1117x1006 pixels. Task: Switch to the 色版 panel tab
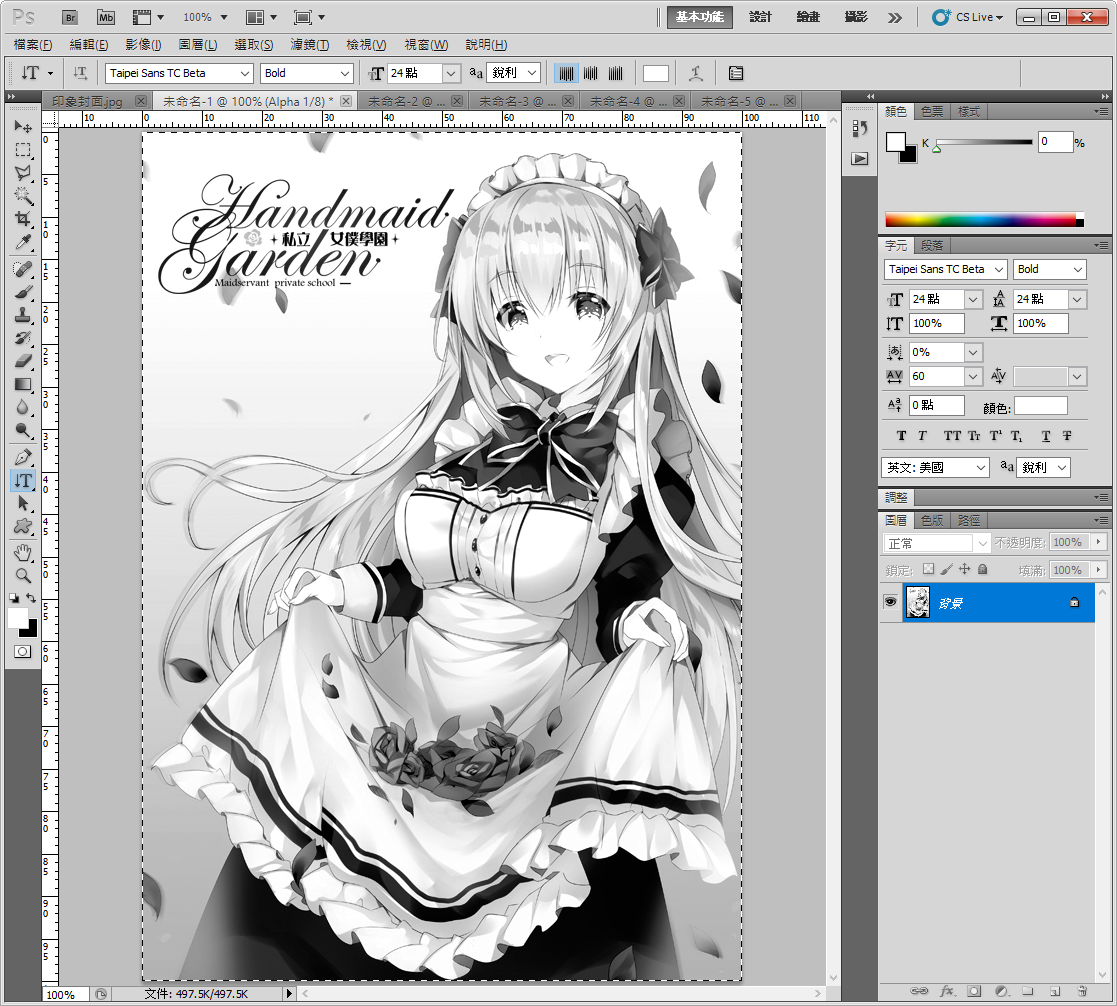[932, 520]
